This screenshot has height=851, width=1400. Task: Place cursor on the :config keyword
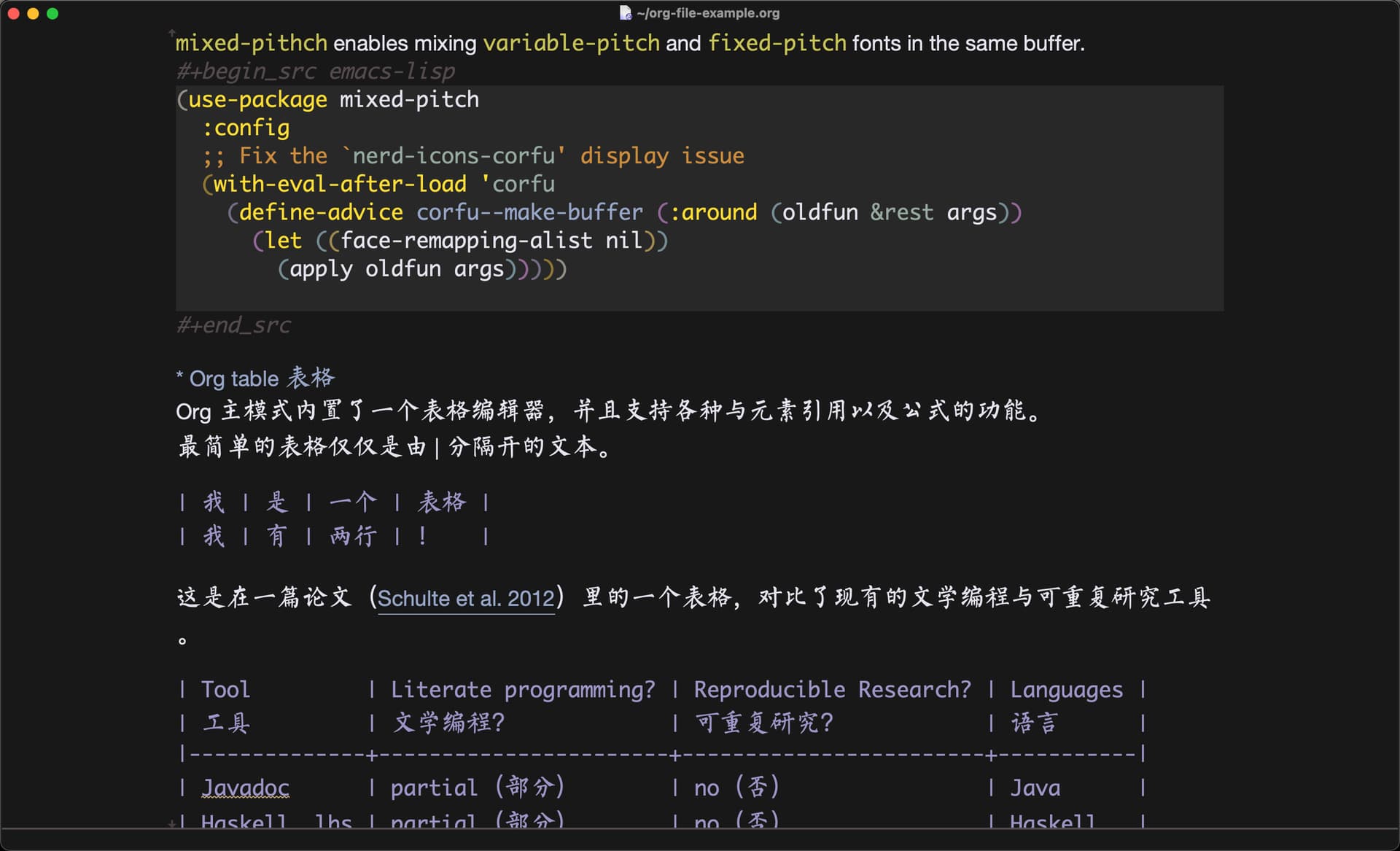(246, 128)
